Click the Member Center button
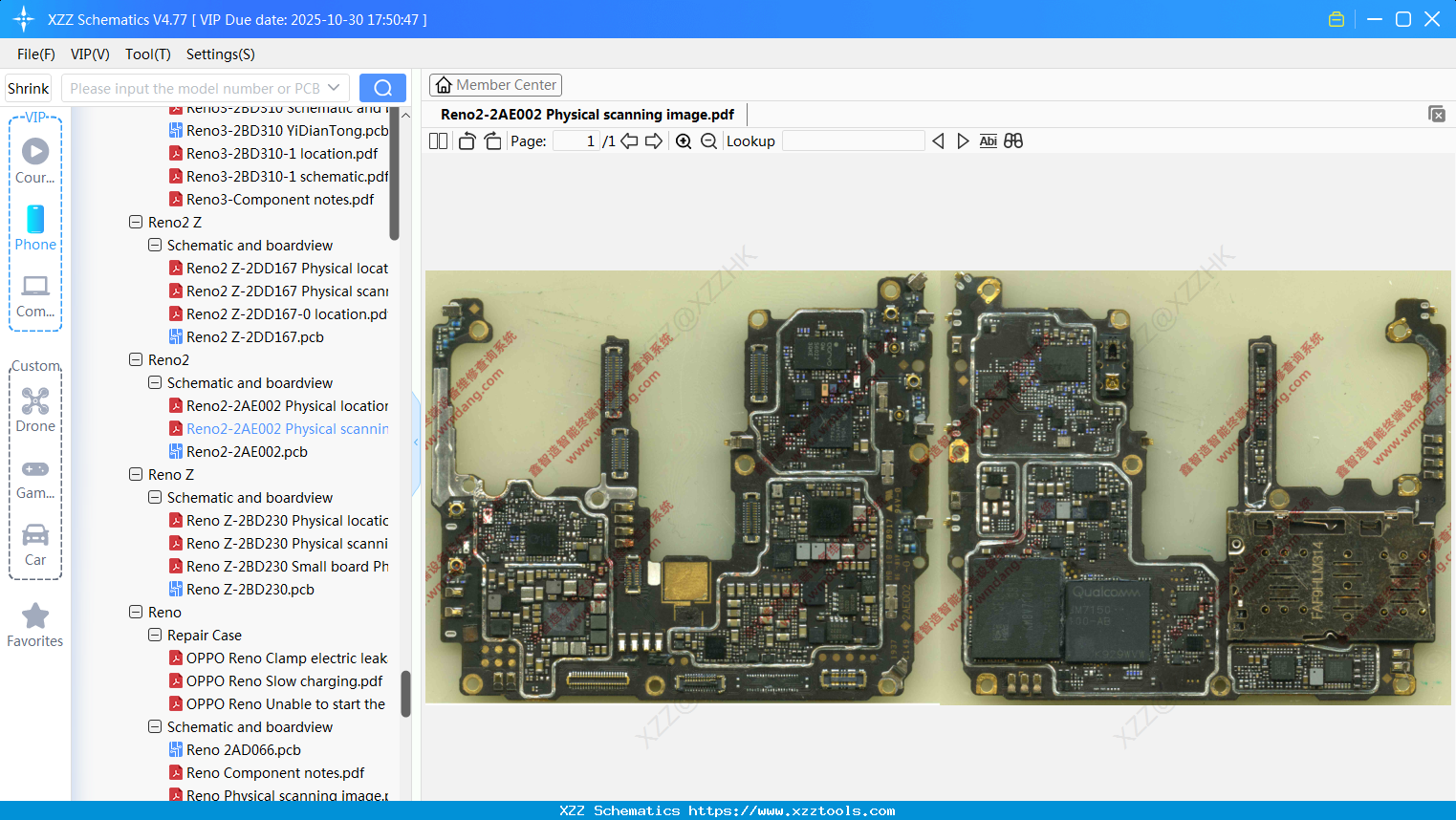The width and height of the screenshot is (1456, 820). (x=495, y=85)
